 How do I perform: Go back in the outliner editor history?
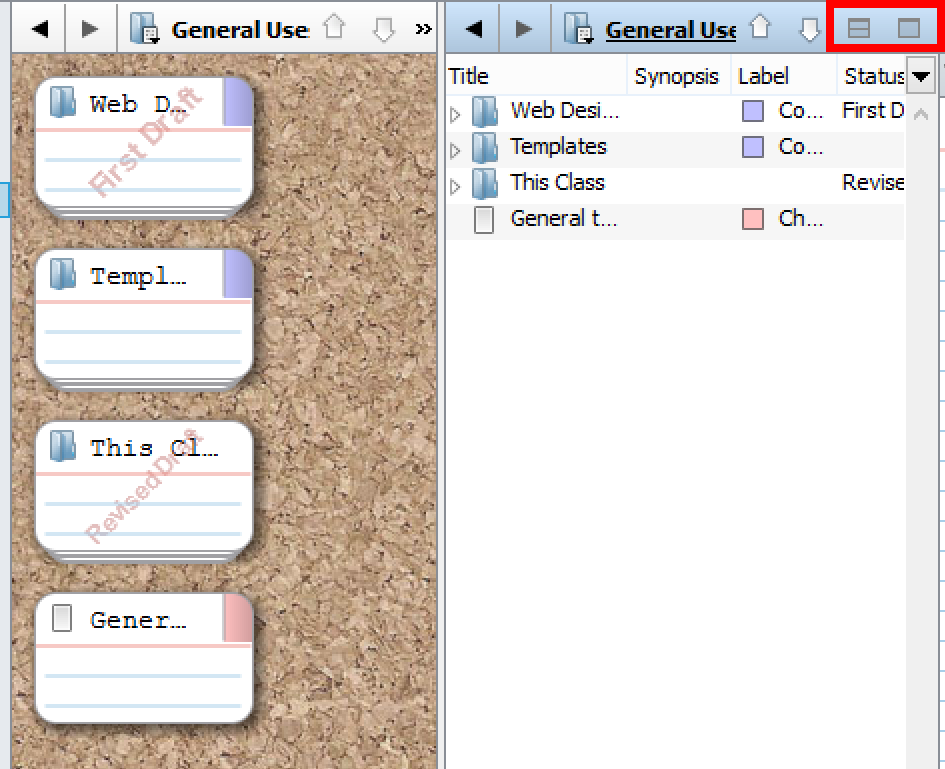pos(474,29)
